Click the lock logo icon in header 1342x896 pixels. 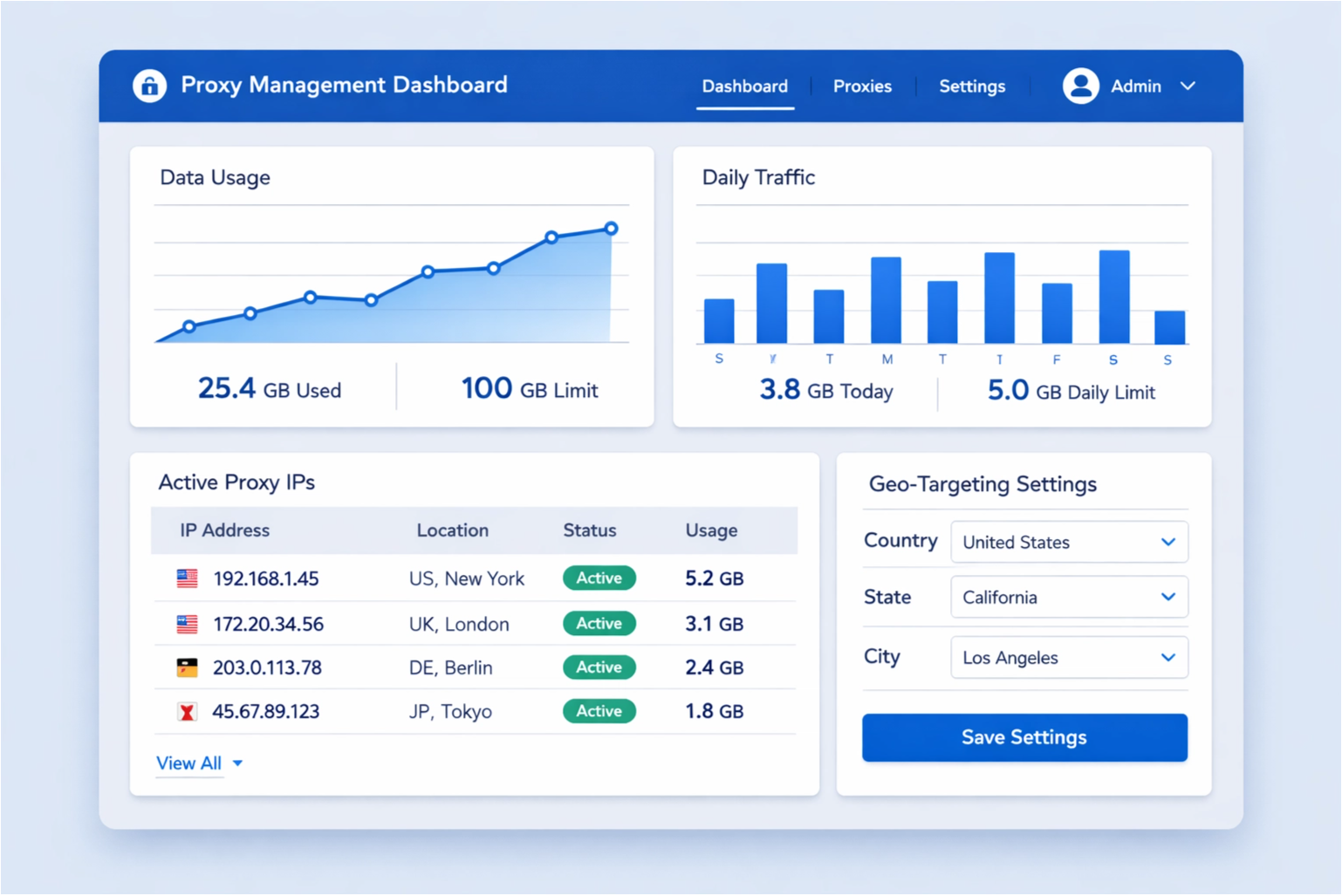click(x=149, y=85)
